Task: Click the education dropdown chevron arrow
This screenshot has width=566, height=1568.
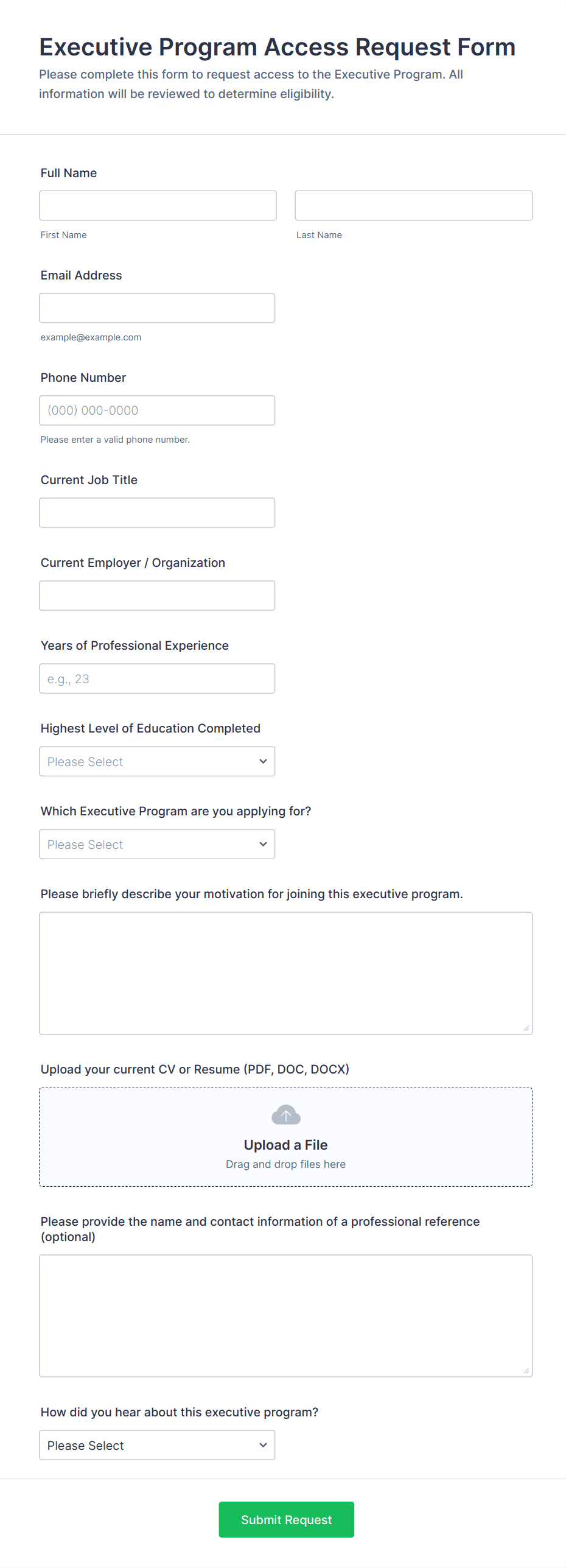Action: 263,761
